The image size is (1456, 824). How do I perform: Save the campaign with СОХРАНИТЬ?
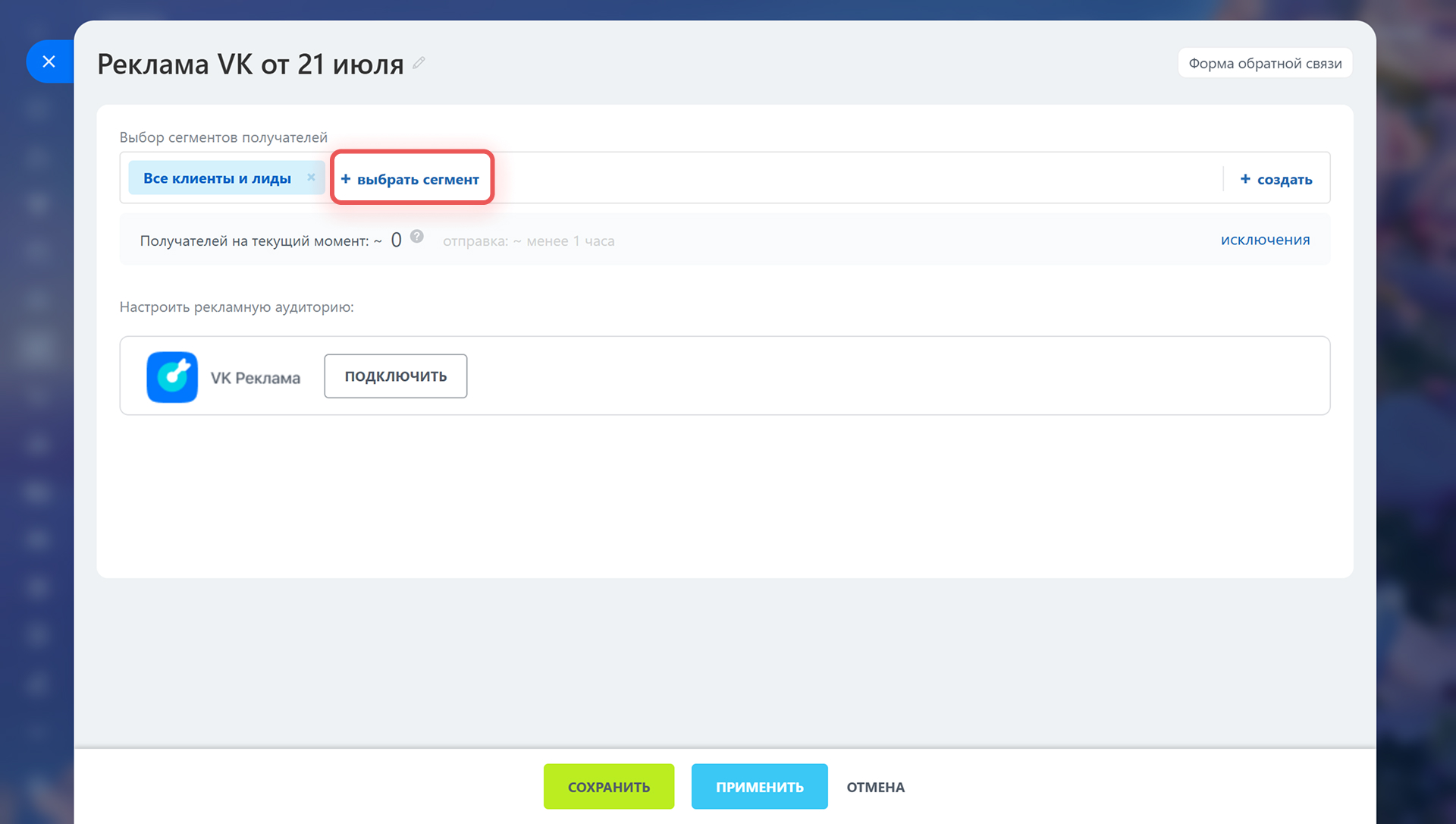pyautogui.click(x=609, y=786)
